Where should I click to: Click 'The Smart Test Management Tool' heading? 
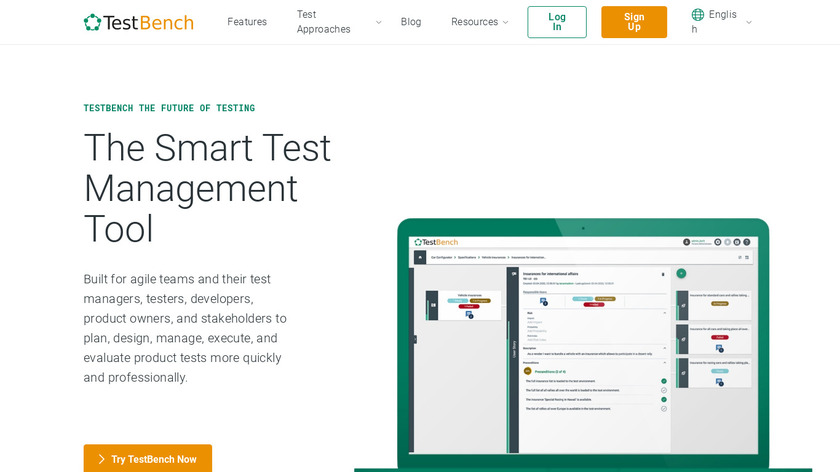point(207,188)
